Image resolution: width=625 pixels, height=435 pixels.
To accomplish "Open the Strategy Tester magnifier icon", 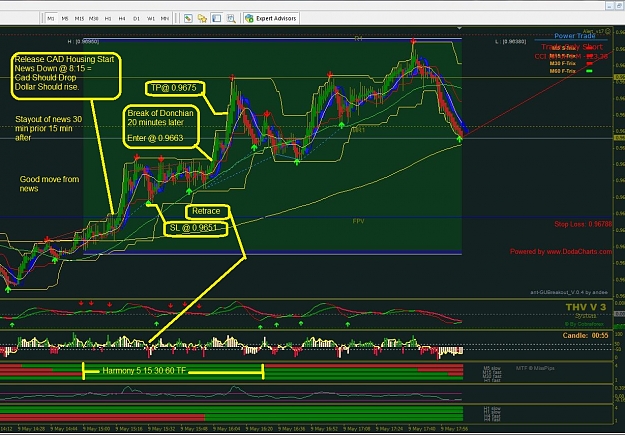I will pos(231,18).
